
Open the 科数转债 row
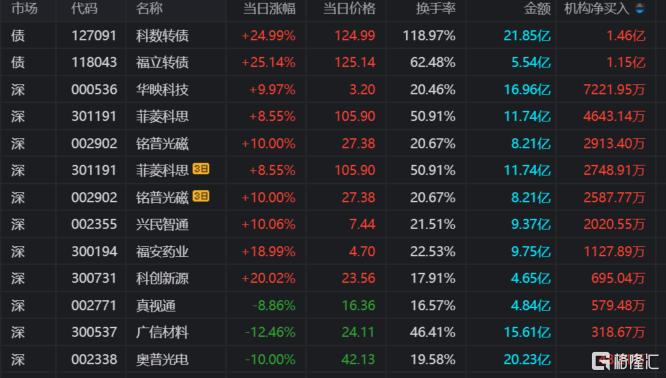click(333, 36)
